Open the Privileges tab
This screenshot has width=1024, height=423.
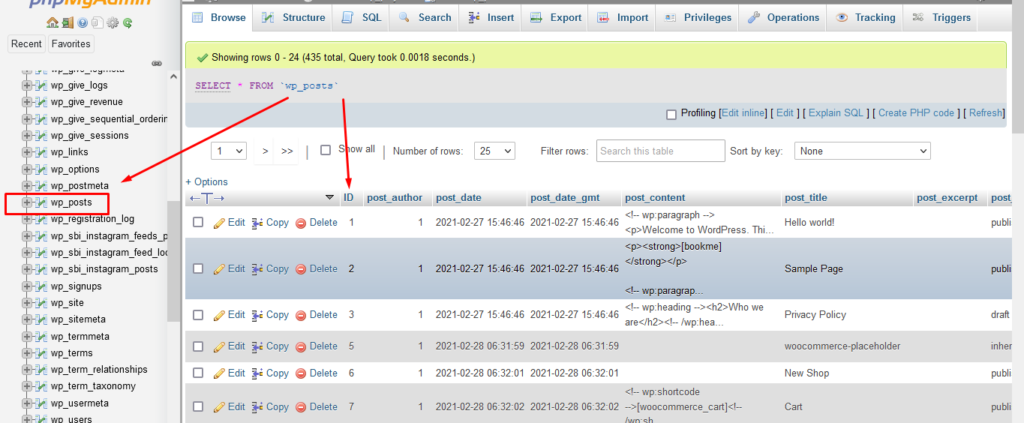coord(698,18)
